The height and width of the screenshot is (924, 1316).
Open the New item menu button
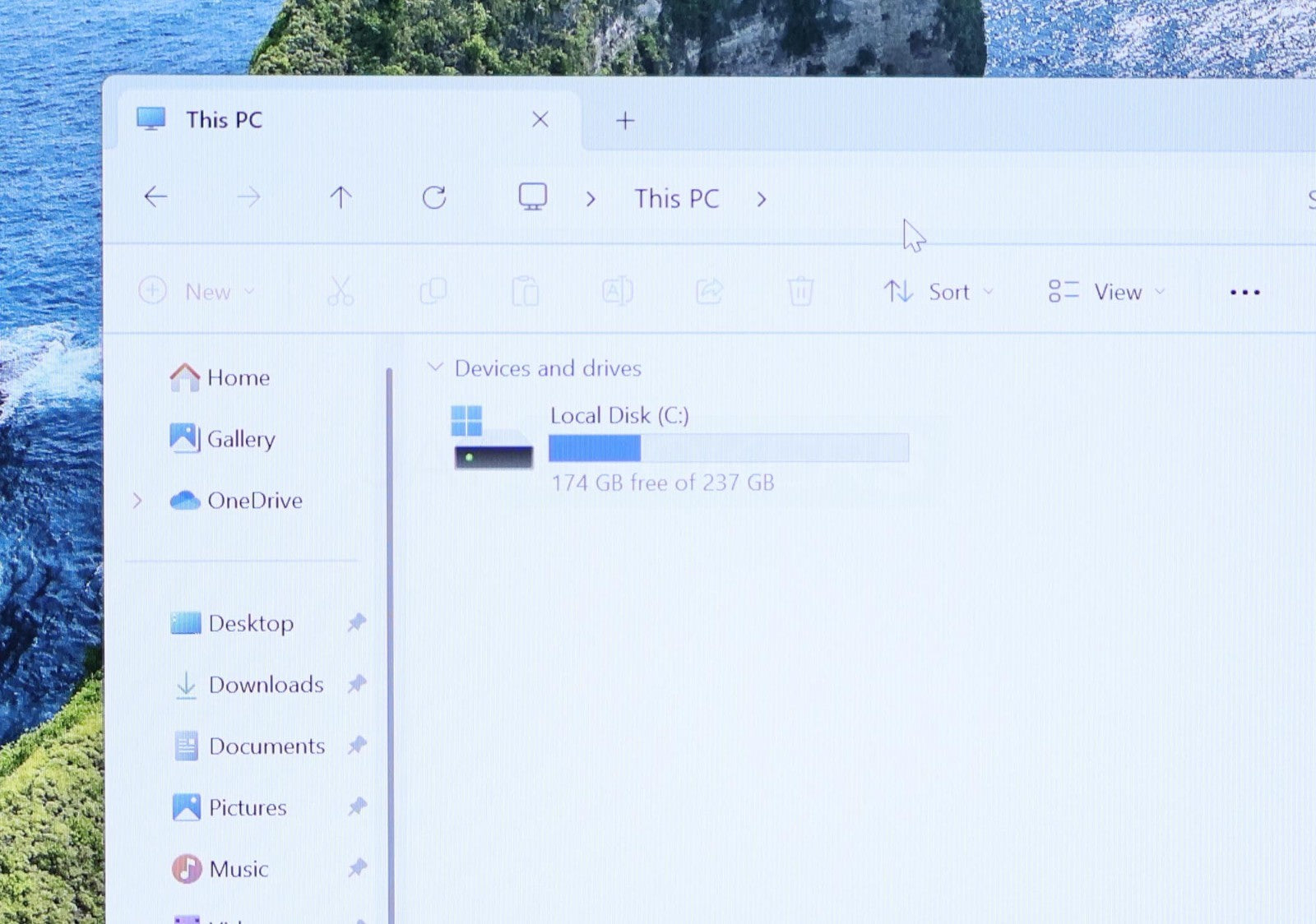(196, 292)
